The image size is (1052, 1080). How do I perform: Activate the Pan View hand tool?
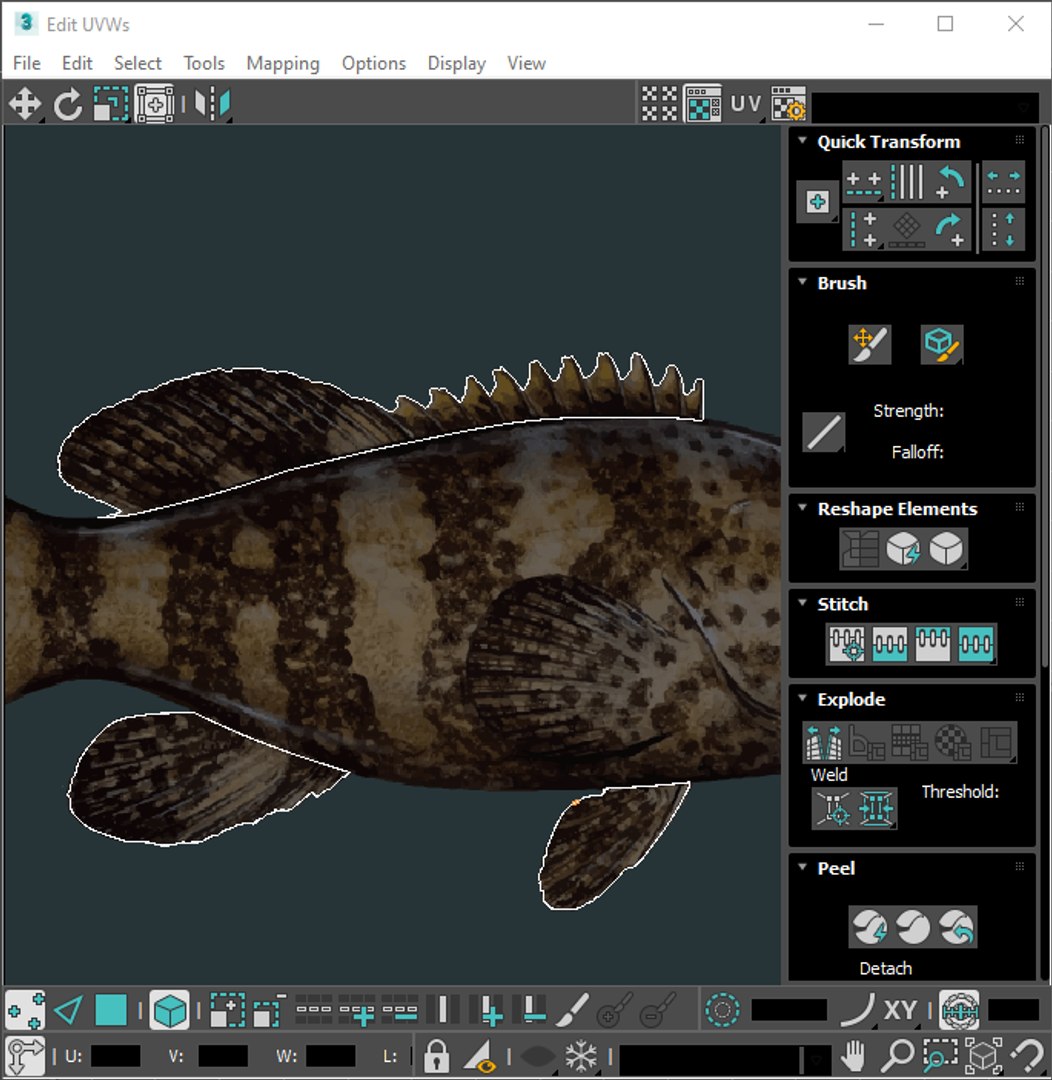[854, 1055]
